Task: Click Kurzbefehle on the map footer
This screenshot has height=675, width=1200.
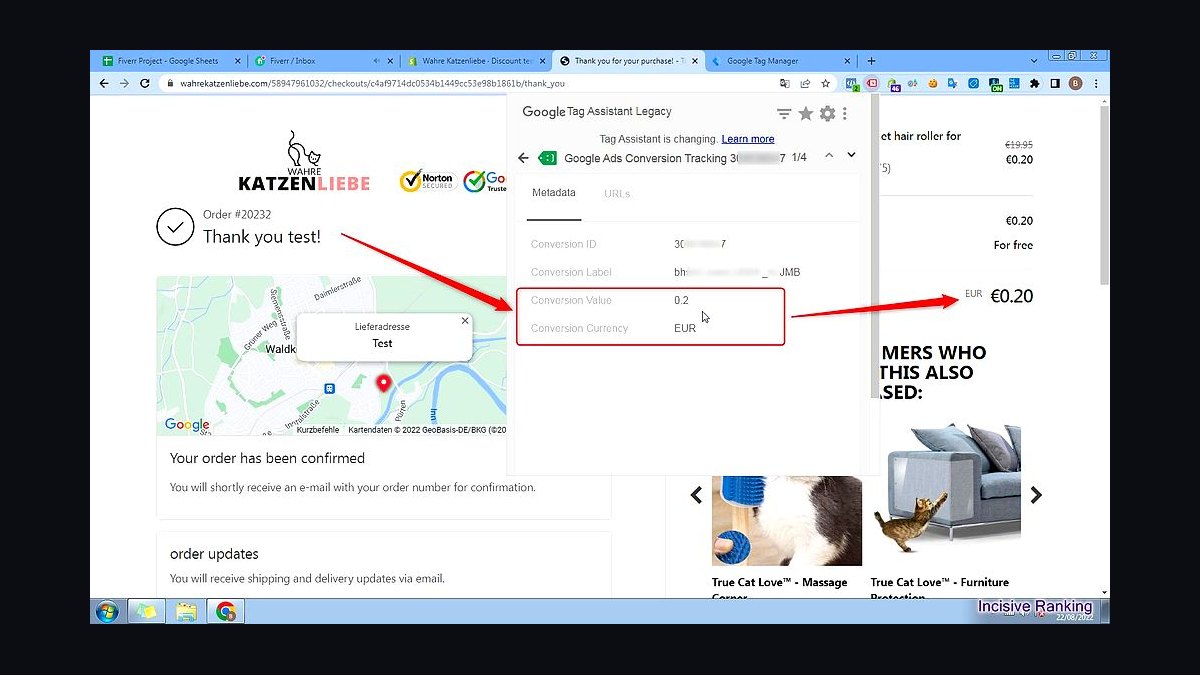Action: 317,430
